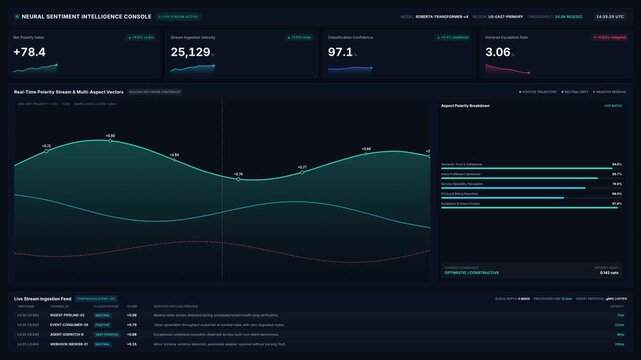Click the EVENT-CONSUMER-08 channel row

pyautogui.click(x=320, y=325)
